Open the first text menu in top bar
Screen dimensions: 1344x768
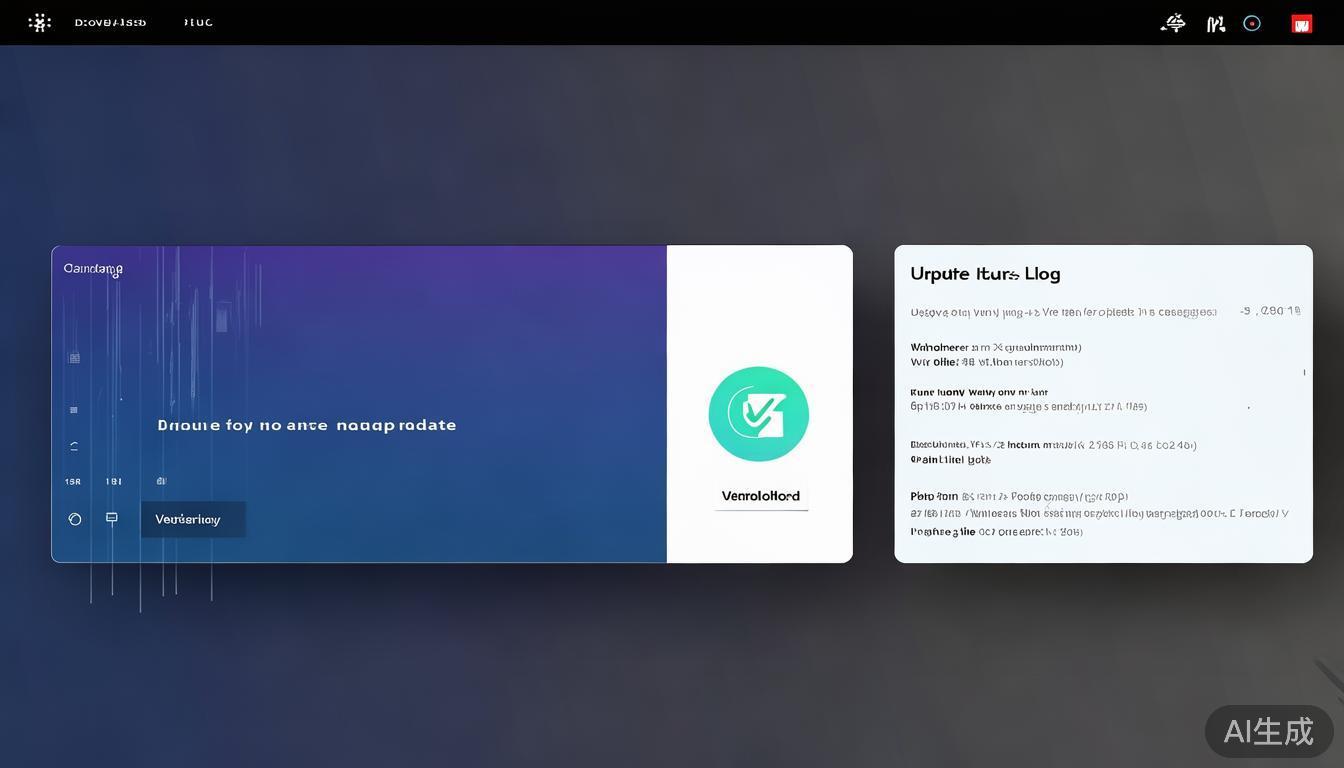(110, 23)
